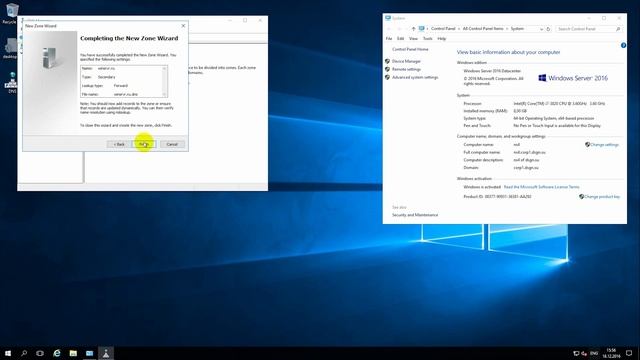
Task: Open Device Manager link
Action: 406,61
